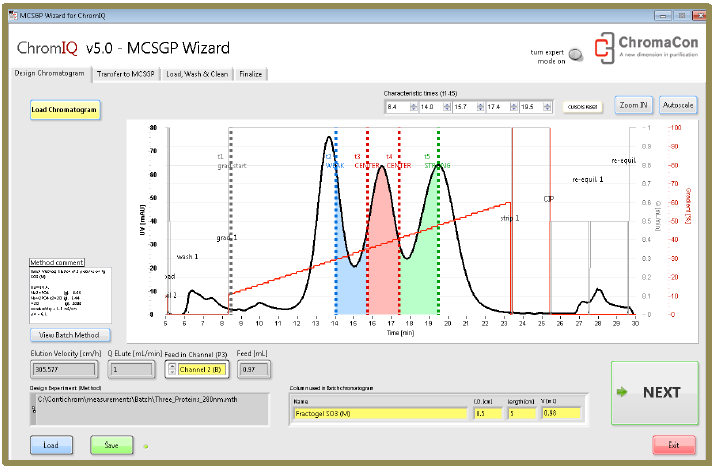Image resolution: width=715 pixels, height=470 pixels.
Task: Click the Autoscale button
Action: (x=677, y=105)
